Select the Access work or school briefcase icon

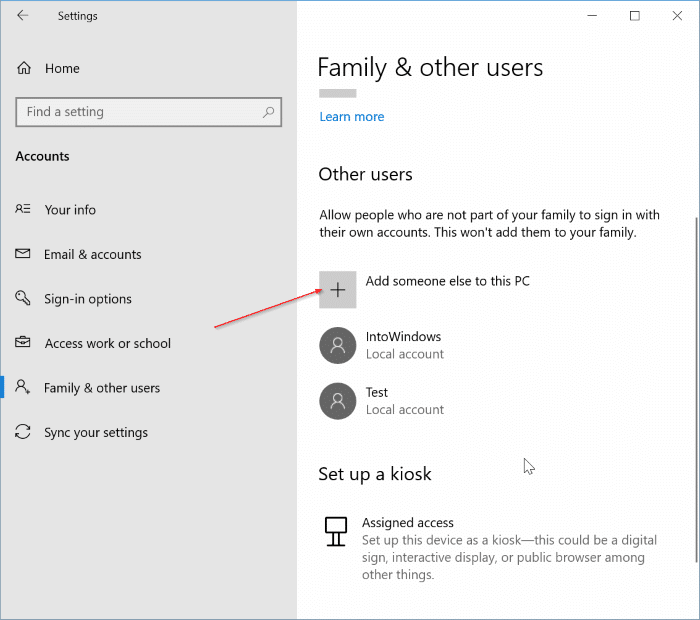(23, 342)
